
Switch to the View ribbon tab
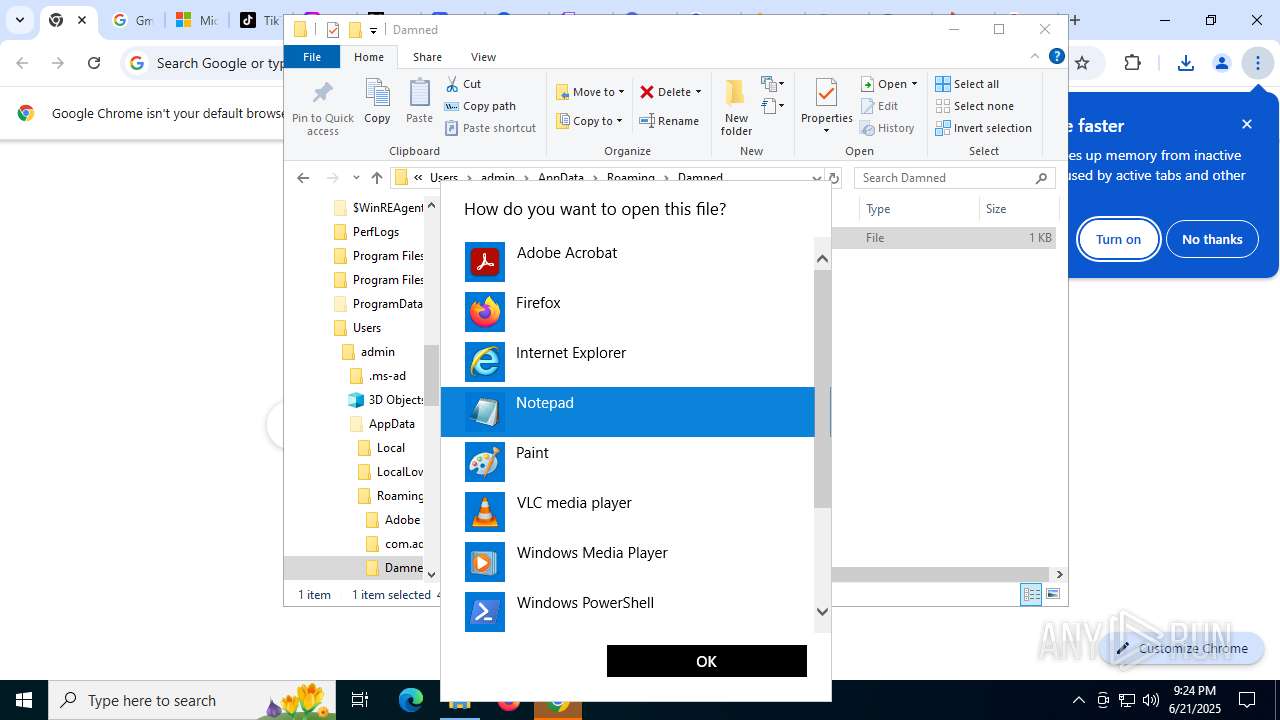click(x=483, y=57)
